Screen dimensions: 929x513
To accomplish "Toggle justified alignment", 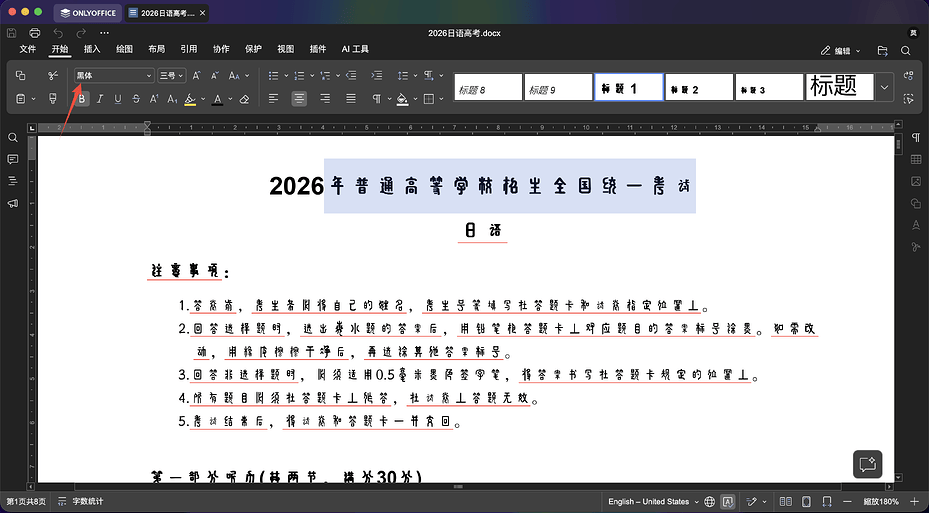I will click(x=351, y=99).
